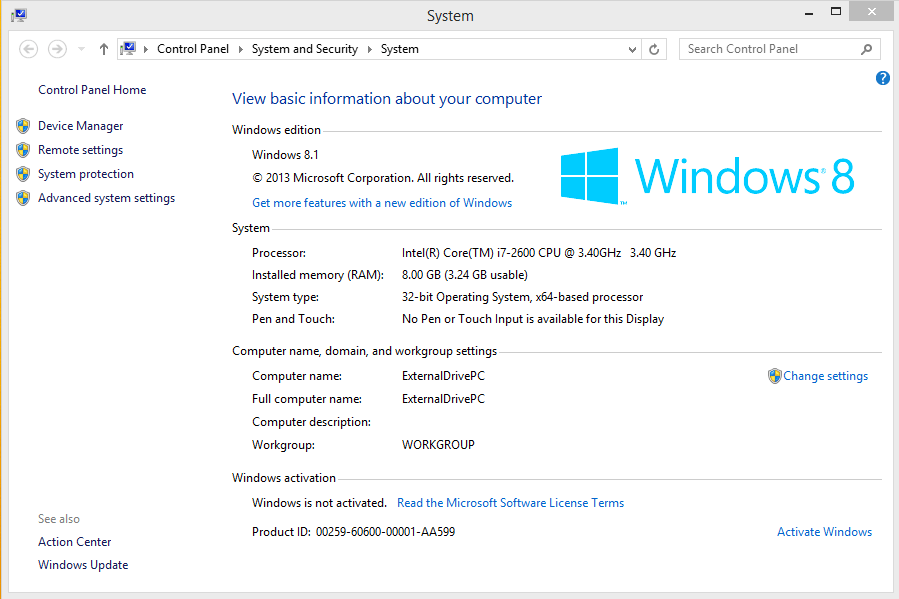Click the Activate Windows link
Image resolution: width=899 pixels, height=599 pixels.
click(824, 532)
